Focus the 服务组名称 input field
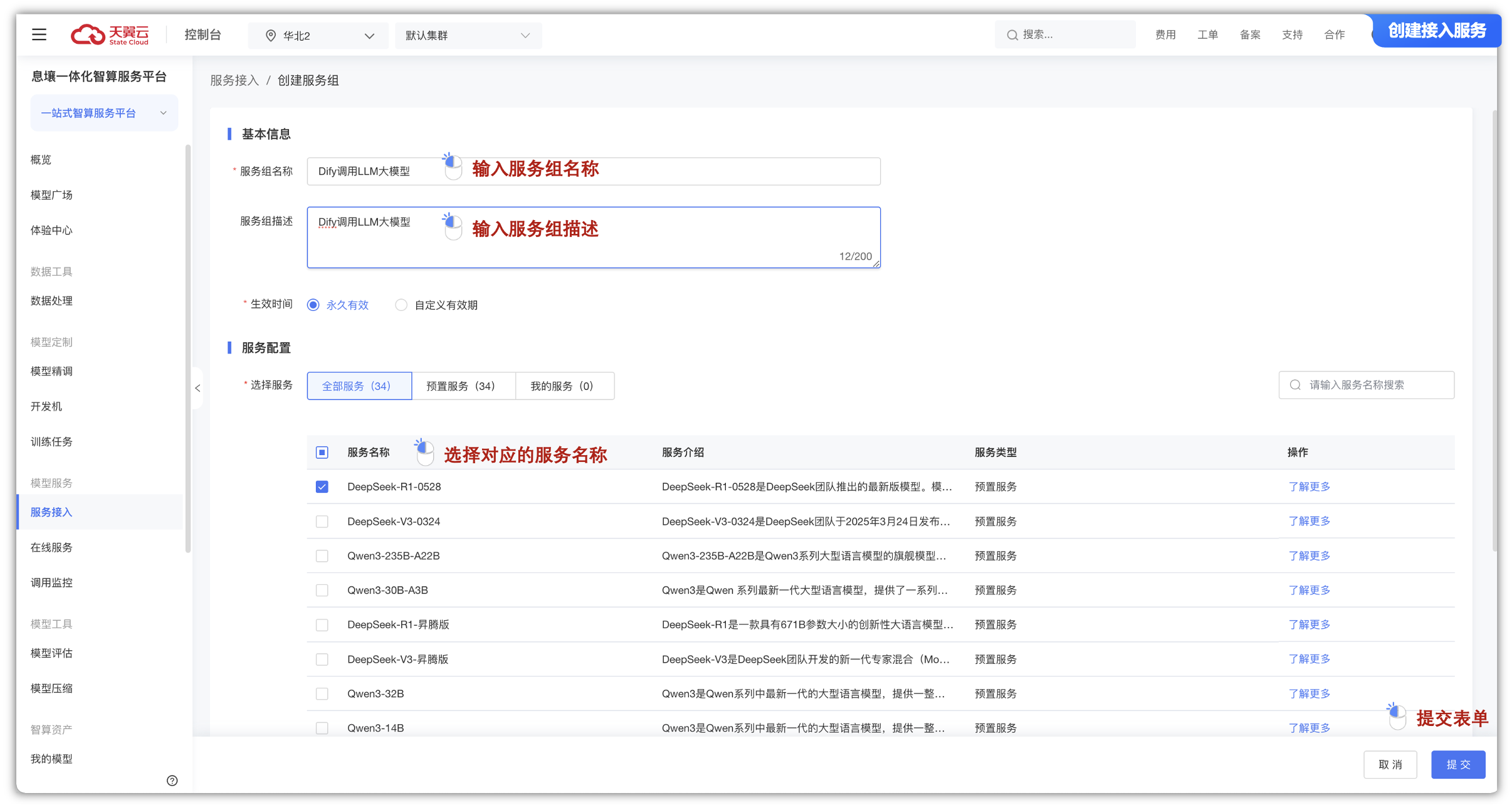The height and width of the screenshot is (810, 1512). click(x=594, y=171)
